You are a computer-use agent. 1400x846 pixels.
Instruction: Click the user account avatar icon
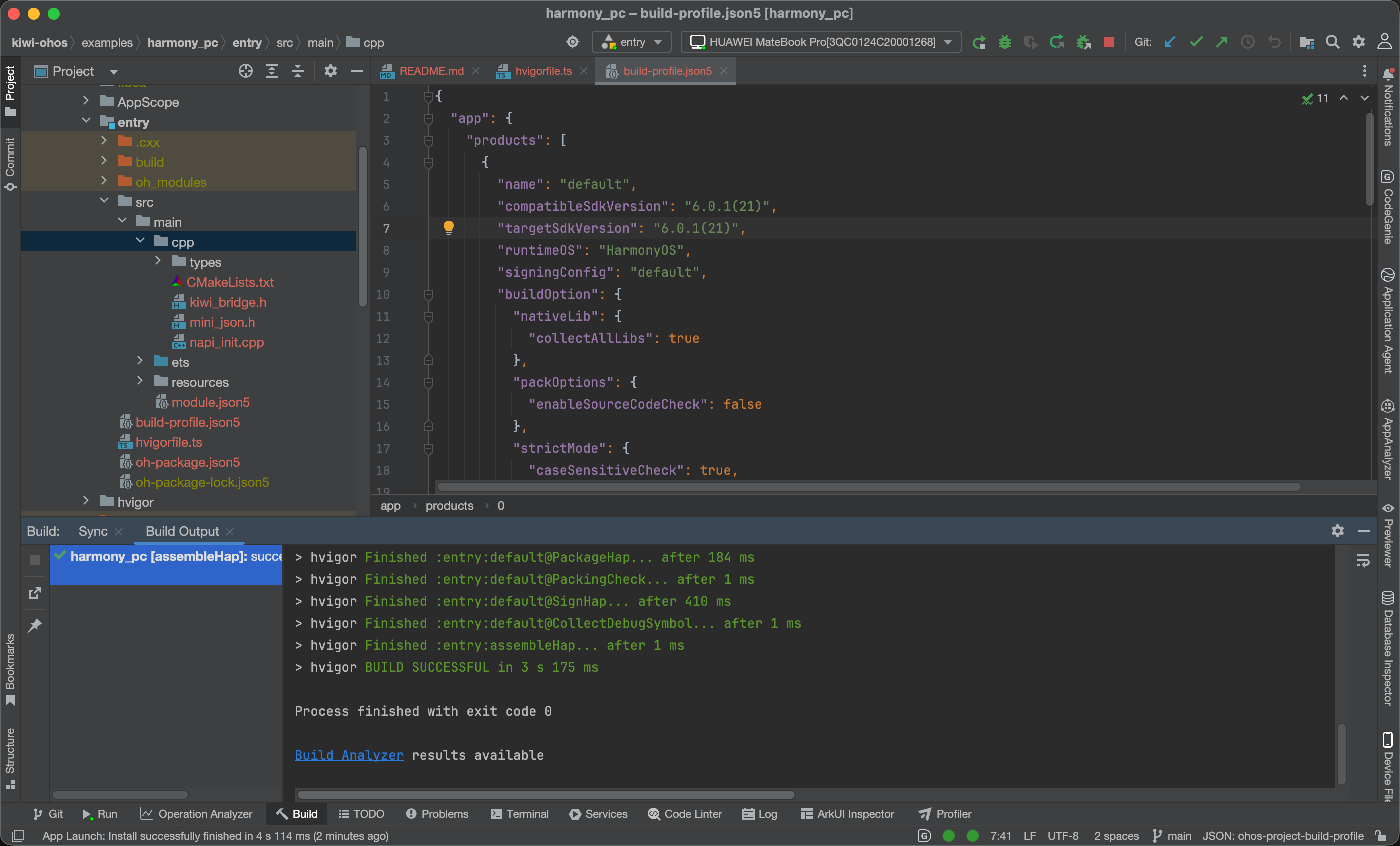[1384, 42]
